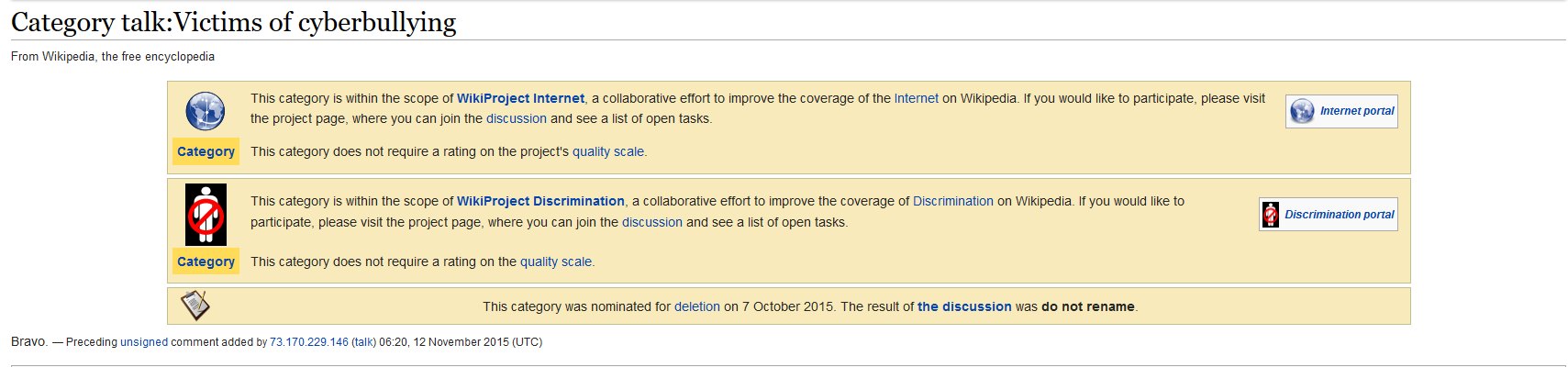Click 'From Wikipedia, the free encyclopedia' tagline

tap(113, 57)
